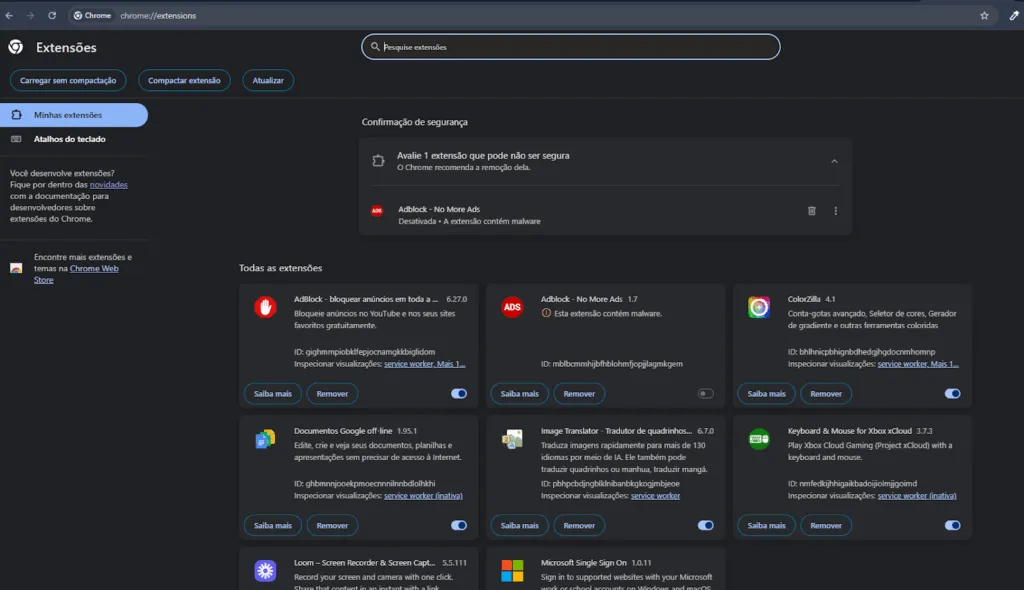Click Saiba mais for ColorZilla
The height and width of the screenshot is (590, 1024).
pos(767,394)
